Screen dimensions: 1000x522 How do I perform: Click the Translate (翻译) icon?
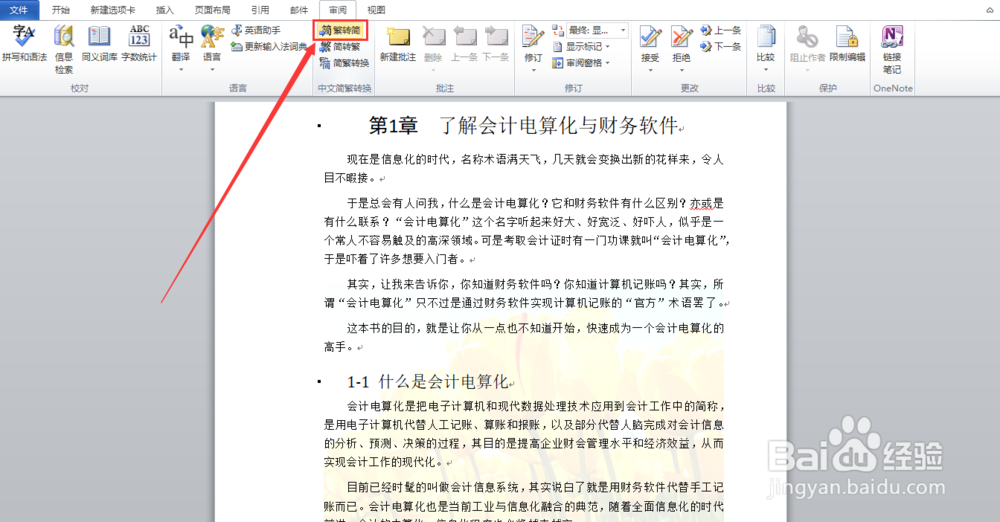tap(181, 37)
